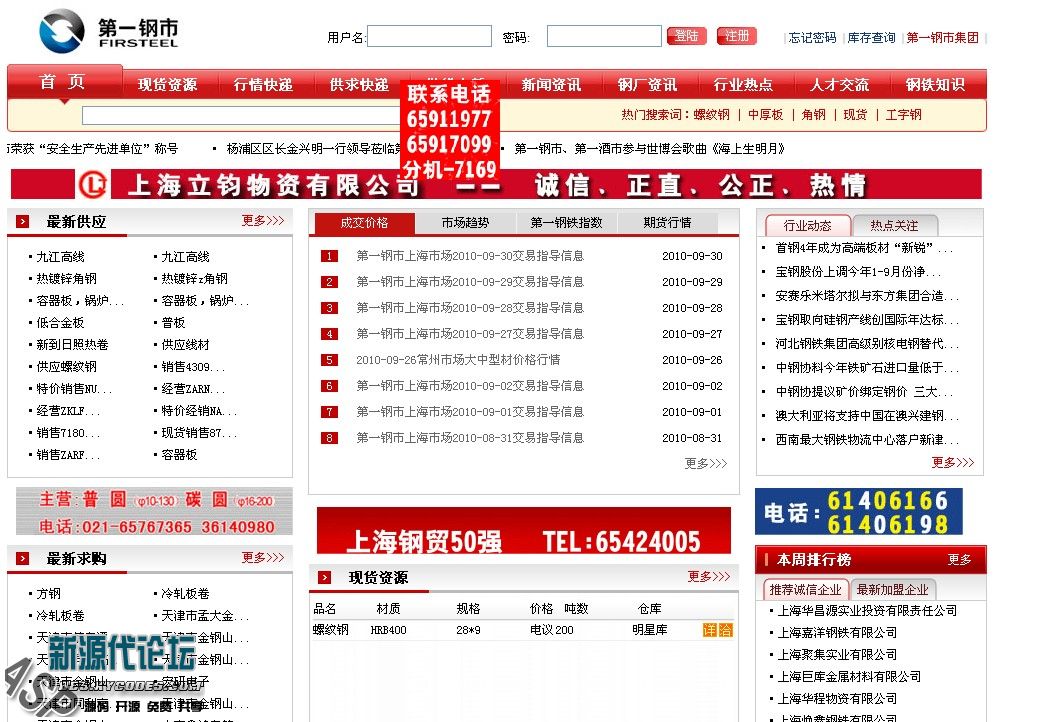Switch to the 第一钢铁指数 tab
The height and width of the screenshot is (722, 1057).
pos(566,223)
